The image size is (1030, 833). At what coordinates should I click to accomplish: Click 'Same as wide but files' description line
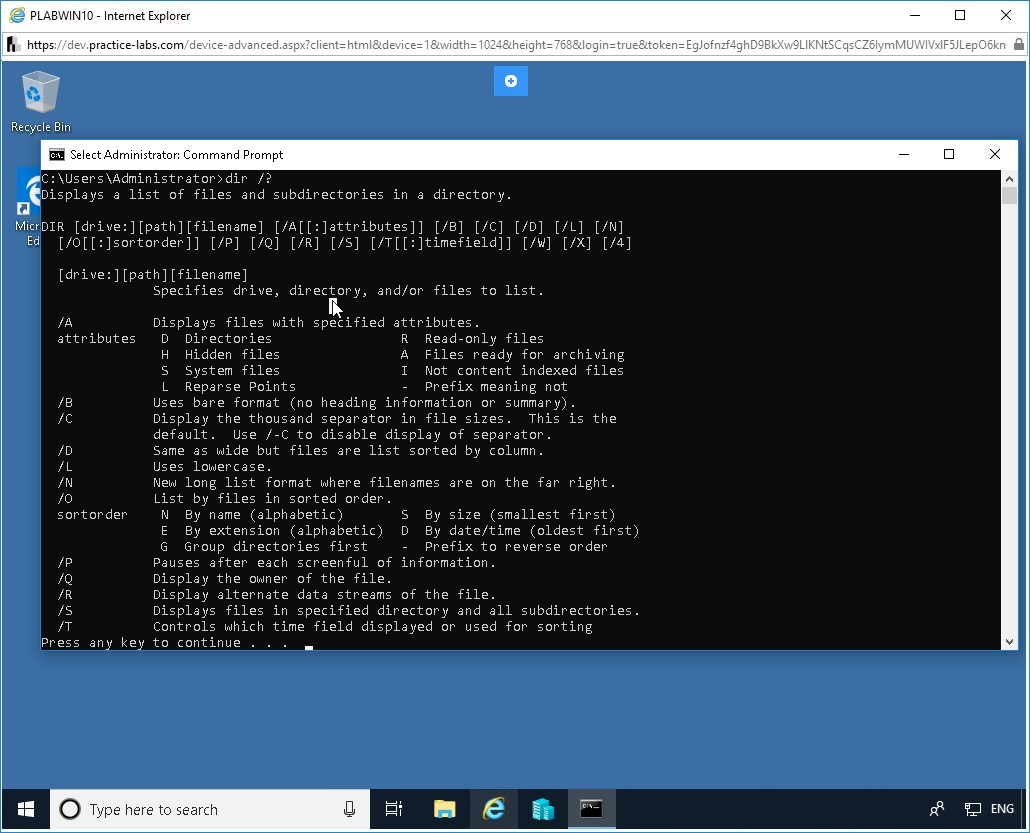coord(348,450)
